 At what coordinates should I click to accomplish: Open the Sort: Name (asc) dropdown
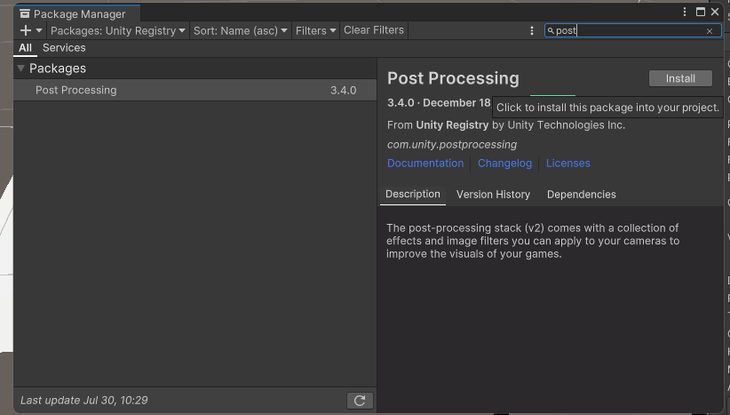(x=240, y=31)
